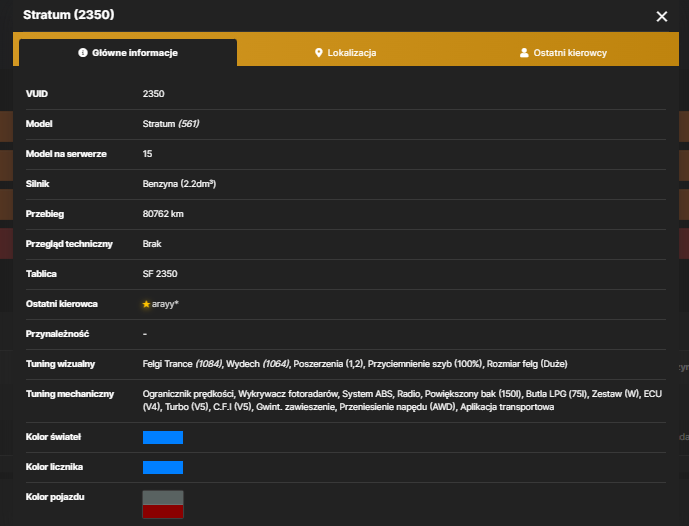This screenshot has width=689, height=526.
Task: Select the Przegląd techniczny value Brak
Action: point(152,244)
